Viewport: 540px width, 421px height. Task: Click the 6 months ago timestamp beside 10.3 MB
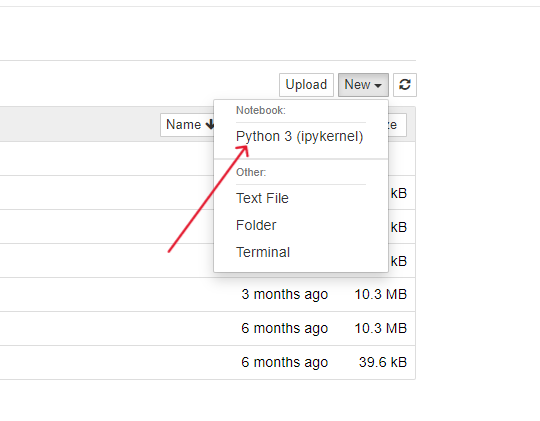[x=284, y=328]
